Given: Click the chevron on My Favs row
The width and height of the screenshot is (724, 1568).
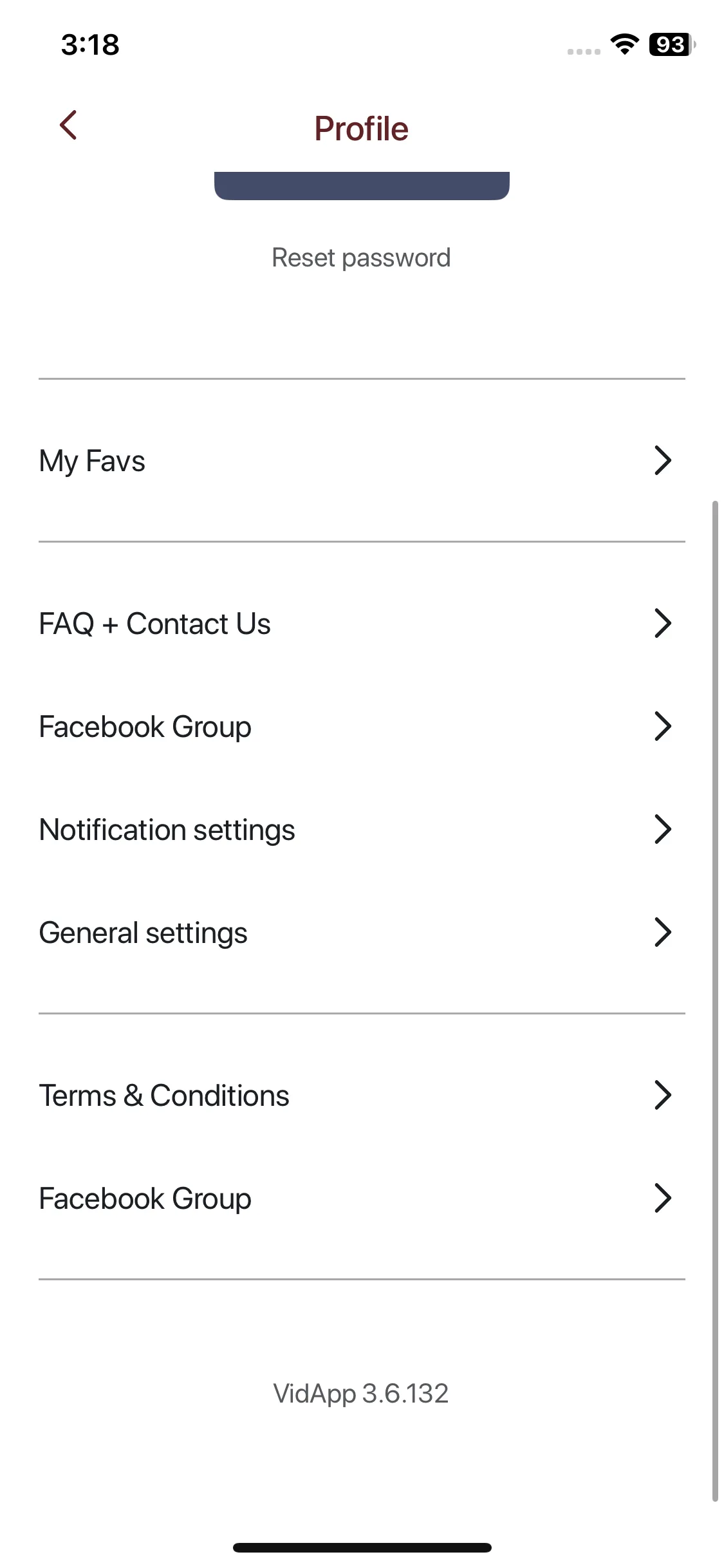Looking at the screenshot, I should 662,460.
